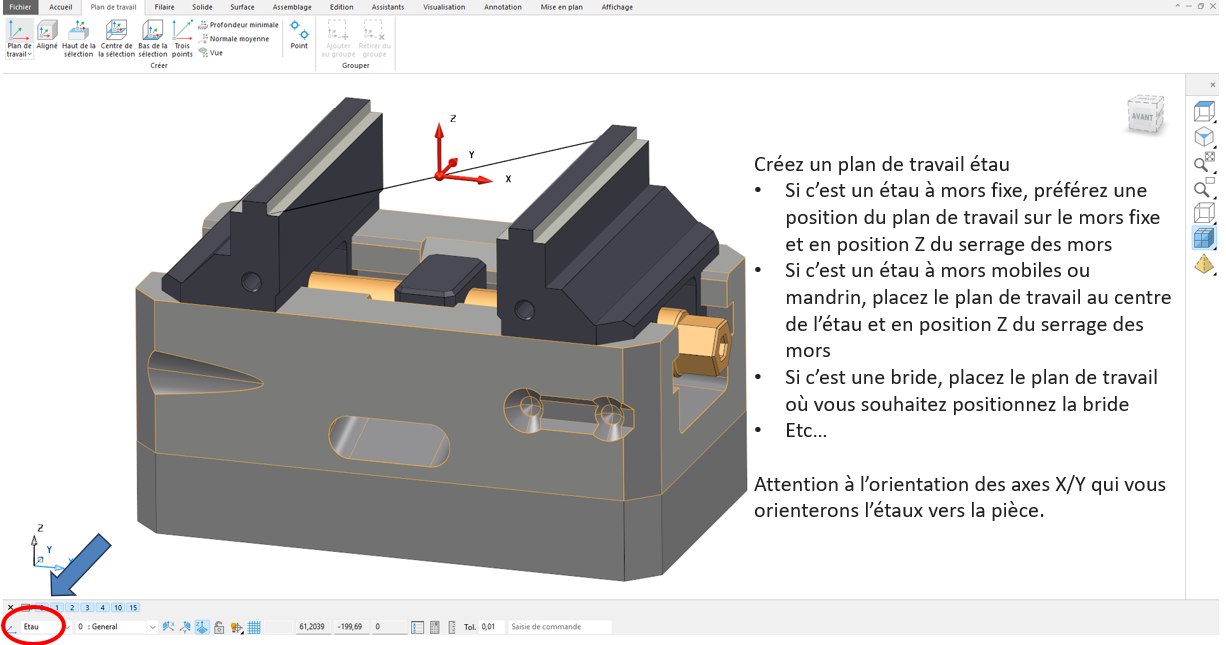Toggle level 1 button
The width and height of the screenshot is (1226, 645).
[57, 607]
